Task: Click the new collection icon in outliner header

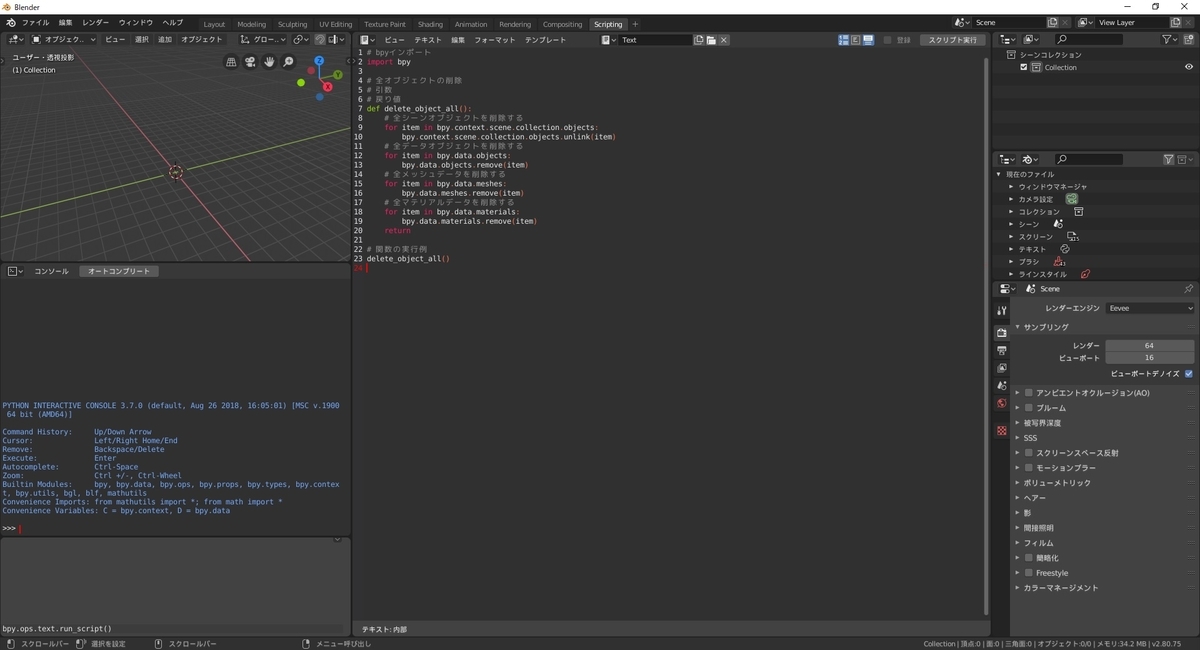Action: [x=1188, y=39]
